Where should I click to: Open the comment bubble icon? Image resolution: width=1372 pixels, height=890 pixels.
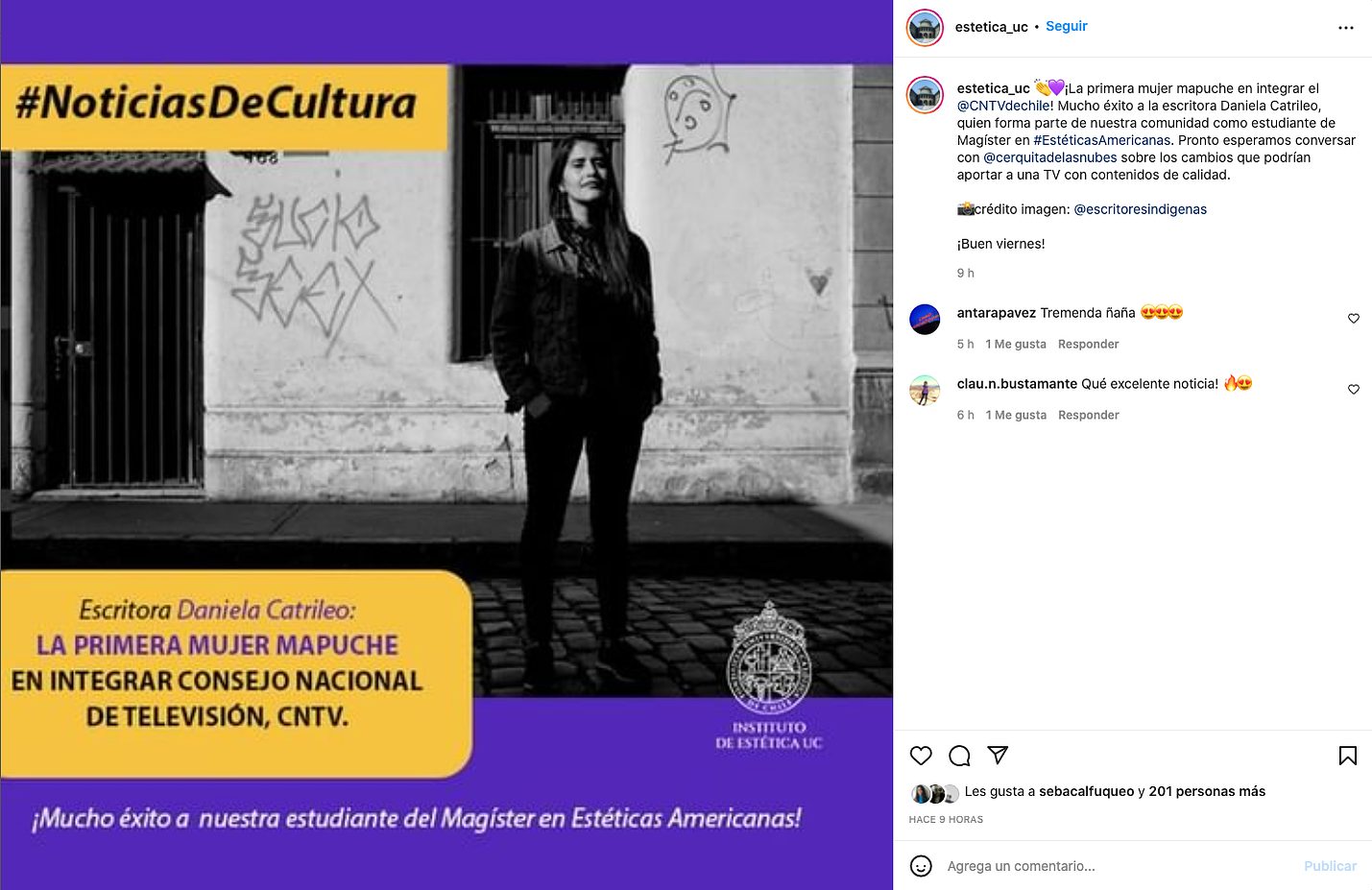click(x=959, y=756)
